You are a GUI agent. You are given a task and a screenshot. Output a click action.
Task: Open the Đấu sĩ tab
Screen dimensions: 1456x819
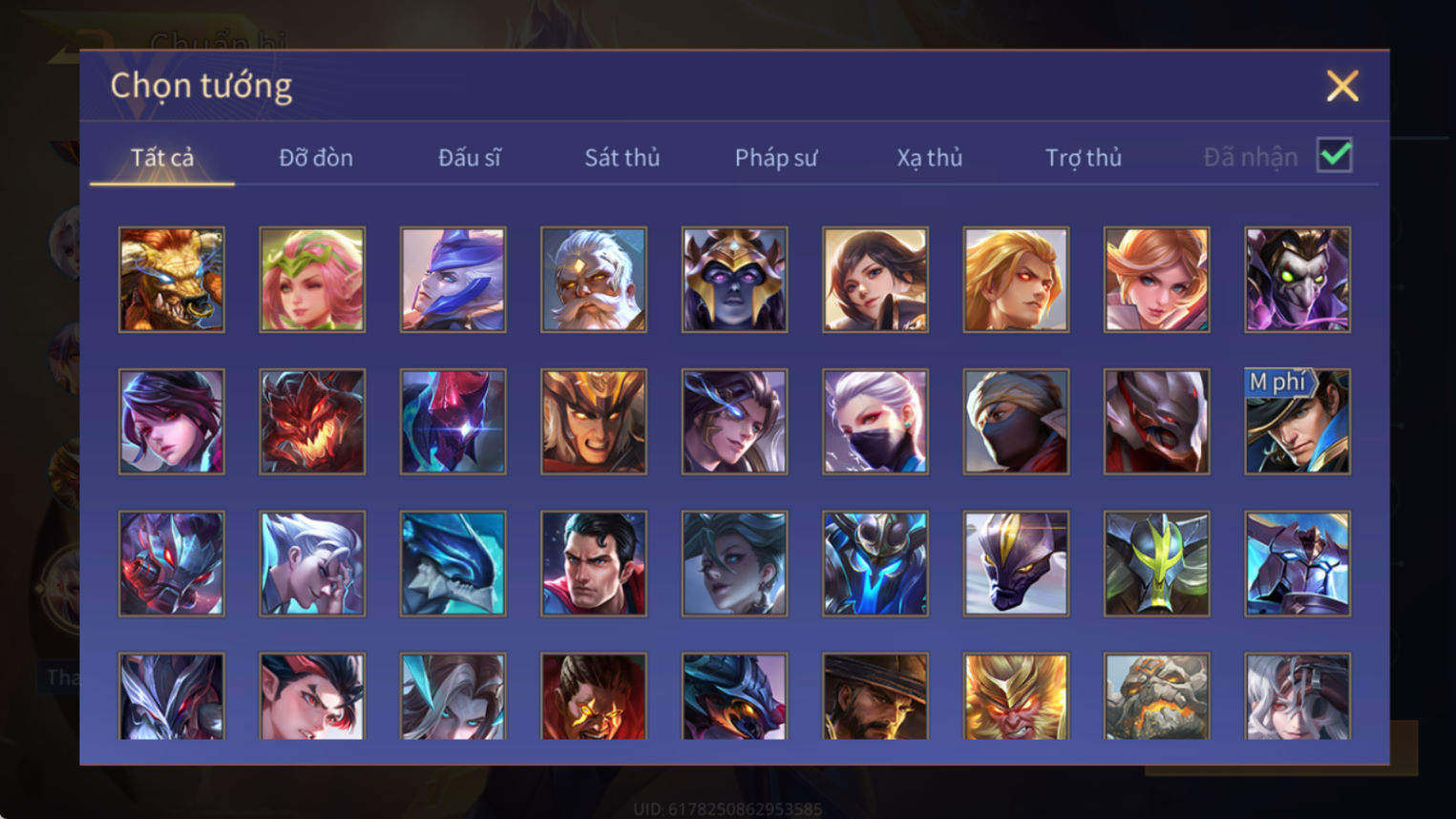pyautogui.click(x=469, y=157)
